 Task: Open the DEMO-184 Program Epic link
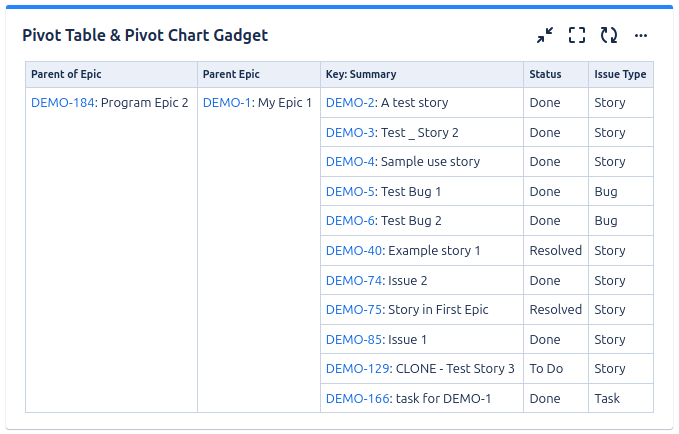tap(62, 102)
